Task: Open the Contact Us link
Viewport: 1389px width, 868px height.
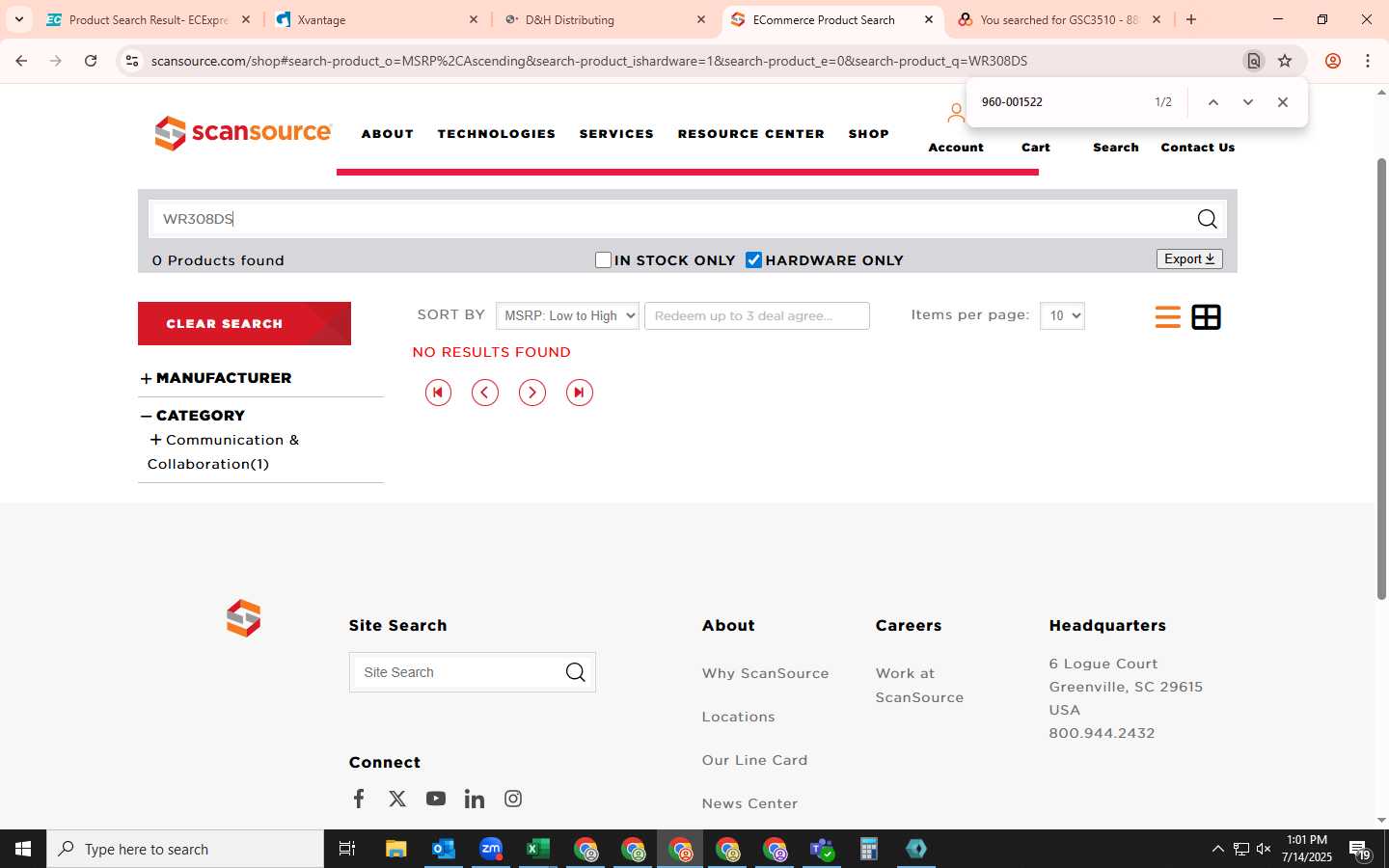Action: tap(1198, 148)
